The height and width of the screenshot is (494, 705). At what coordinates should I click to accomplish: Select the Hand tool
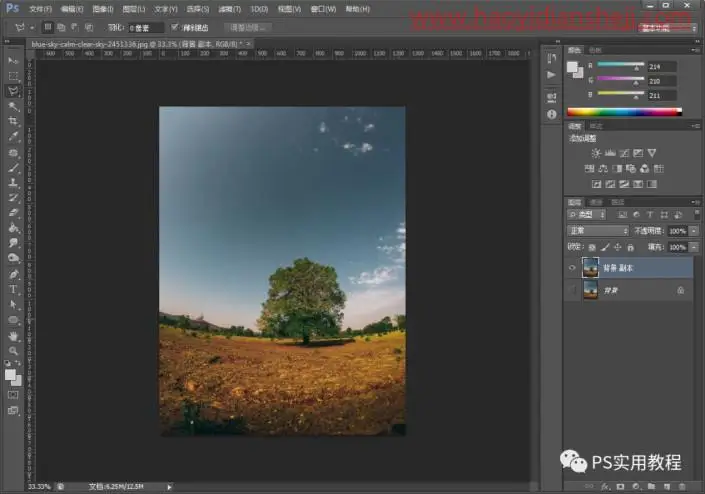click(x=13, y=336)
